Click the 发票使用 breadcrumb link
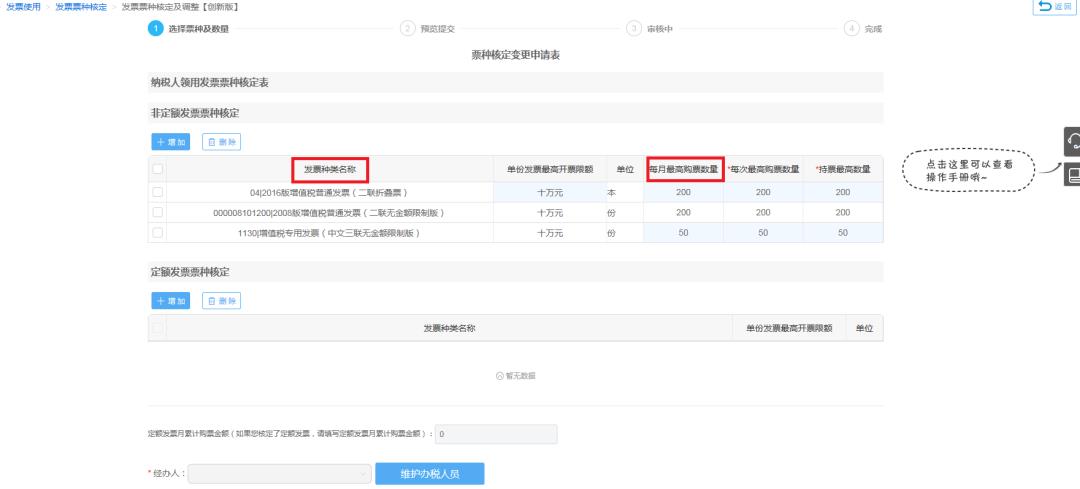 [x=23, y=8]
